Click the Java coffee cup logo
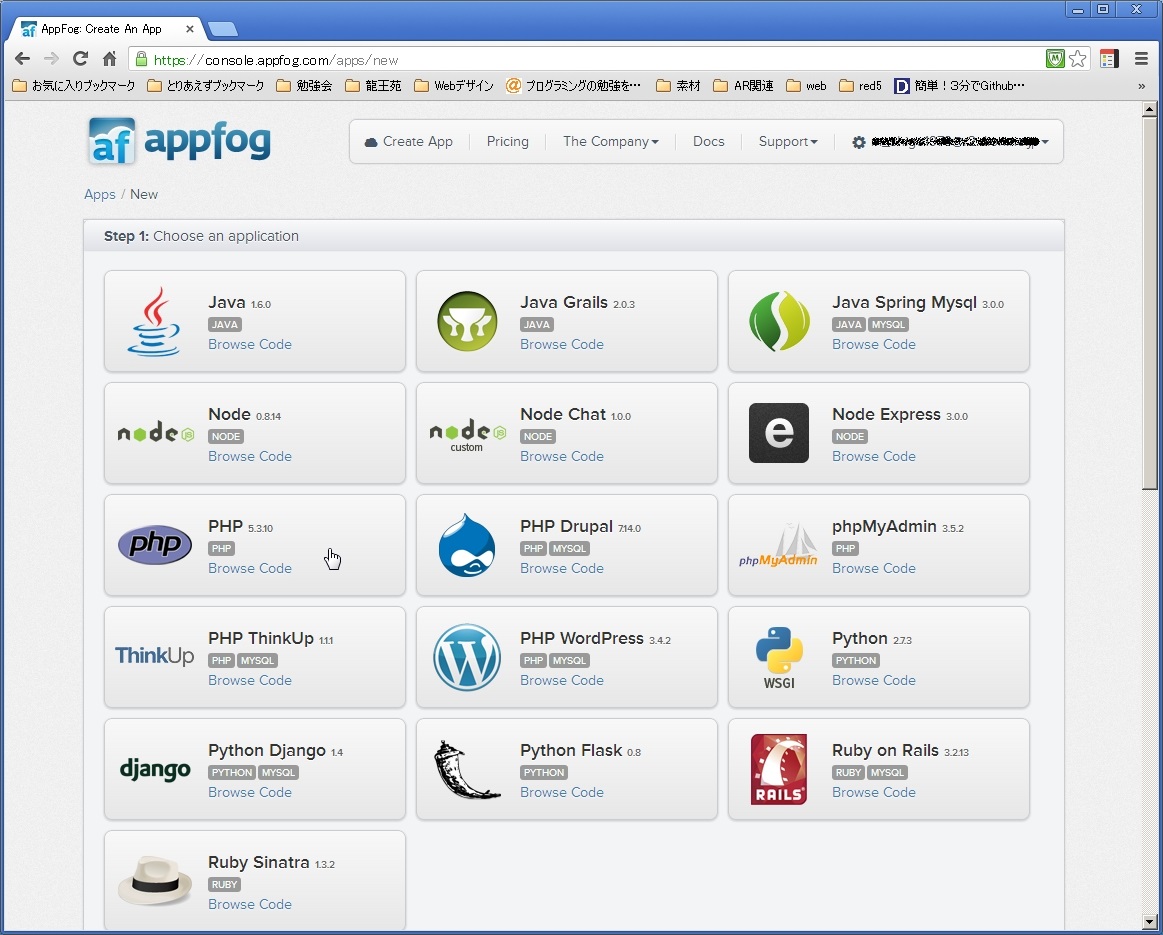Viewport: 1163px width, 935px height. coord(154,322)
